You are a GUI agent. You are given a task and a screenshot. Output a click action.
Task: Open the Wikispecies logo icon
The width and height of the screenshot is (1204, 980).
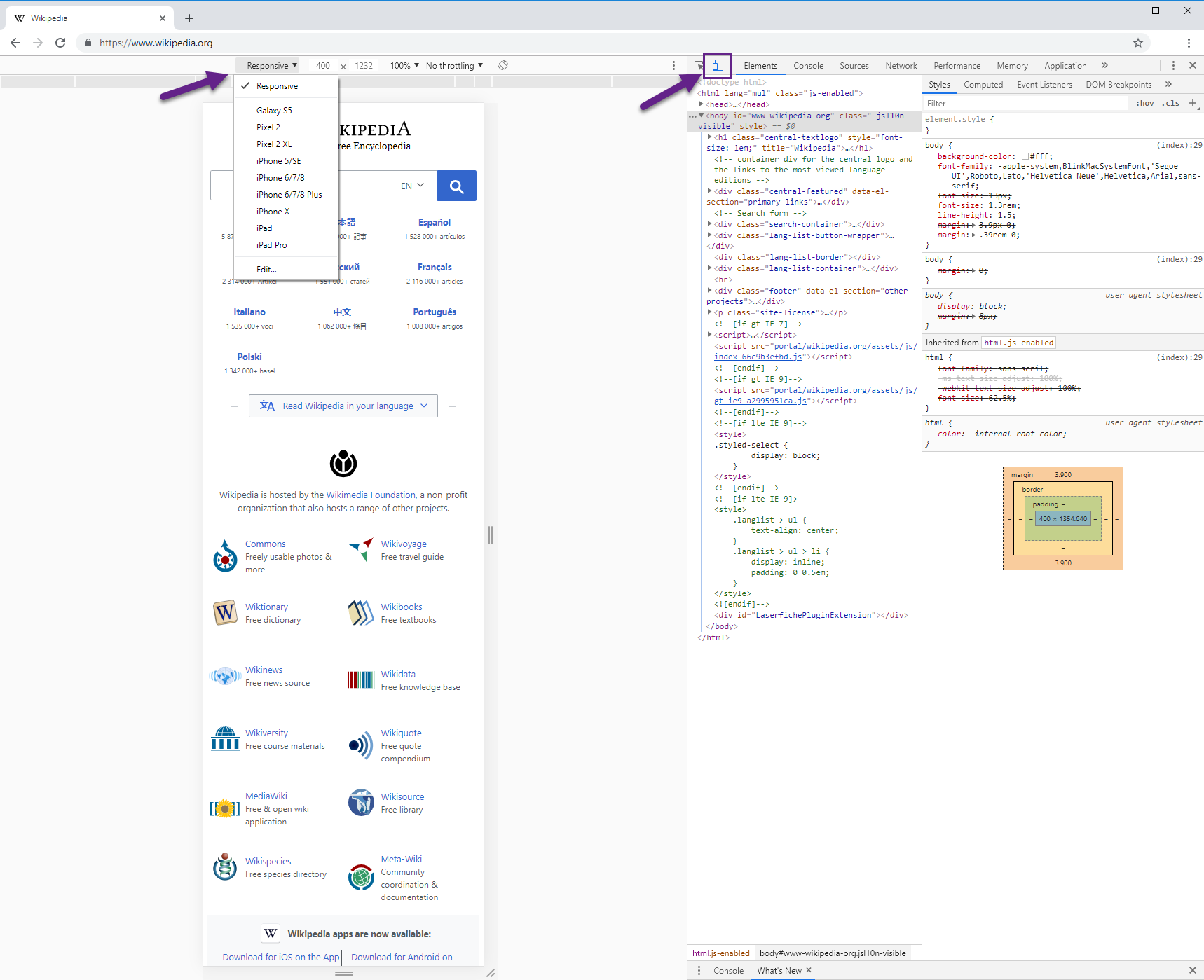tap(225, 867)
